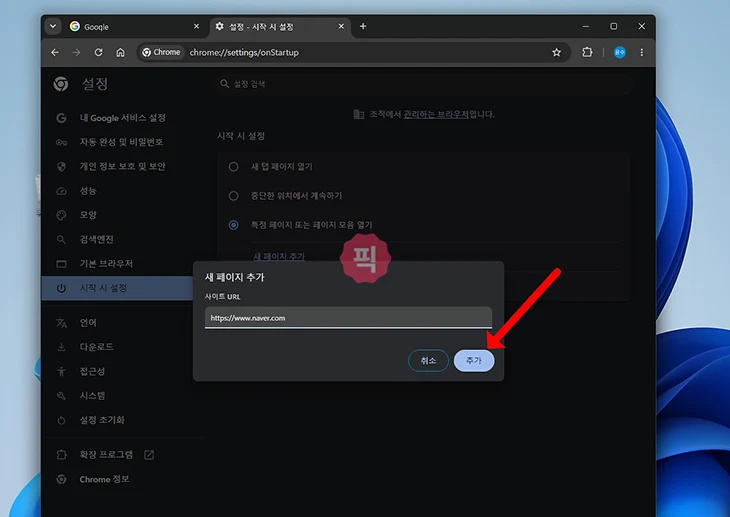Select 새 탭 페이지 열기 radio button
Viewport: 730px width, 517px height.
pos(233,167)
